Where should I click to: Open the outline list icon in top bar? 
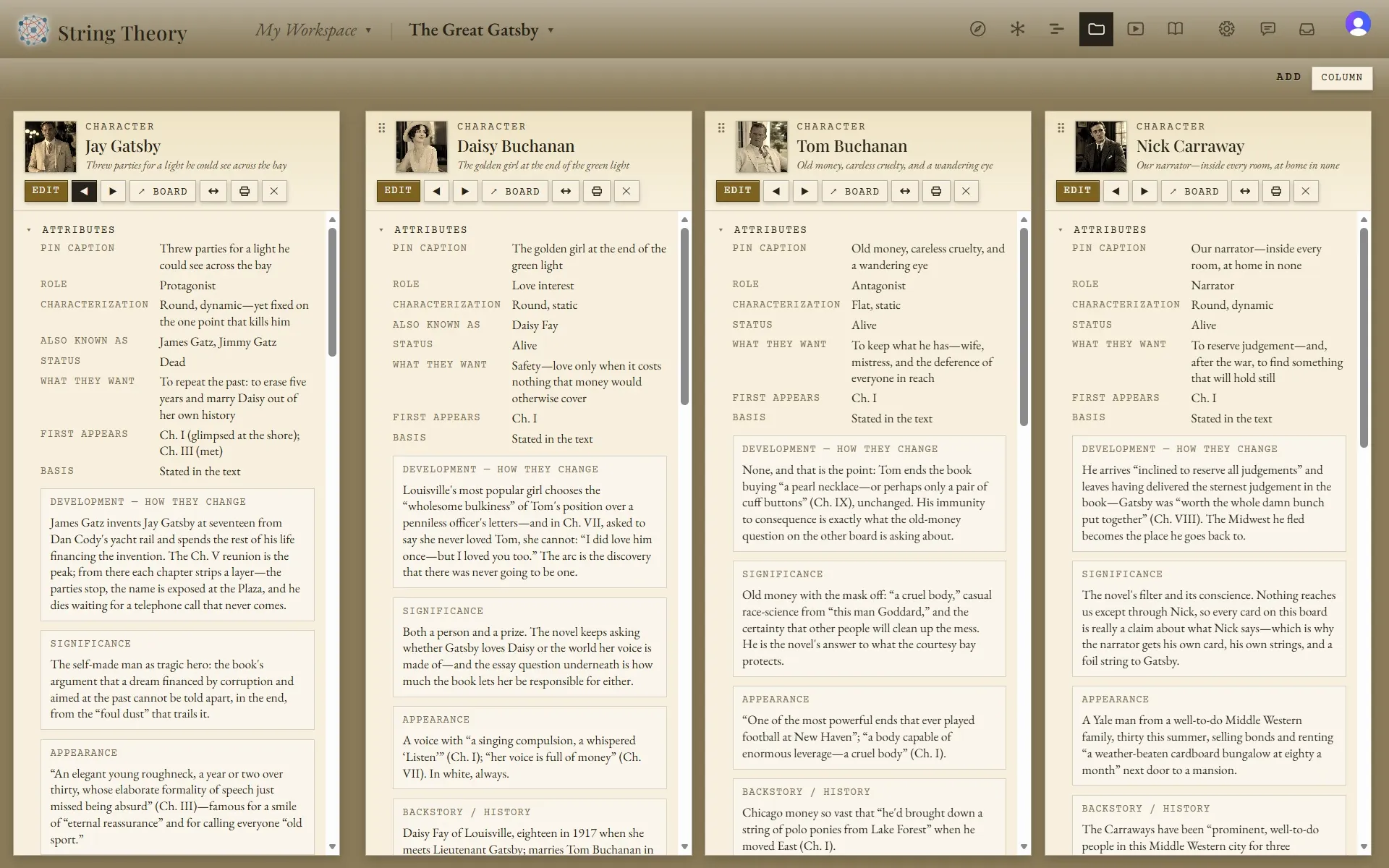(x=1056, y=29)
